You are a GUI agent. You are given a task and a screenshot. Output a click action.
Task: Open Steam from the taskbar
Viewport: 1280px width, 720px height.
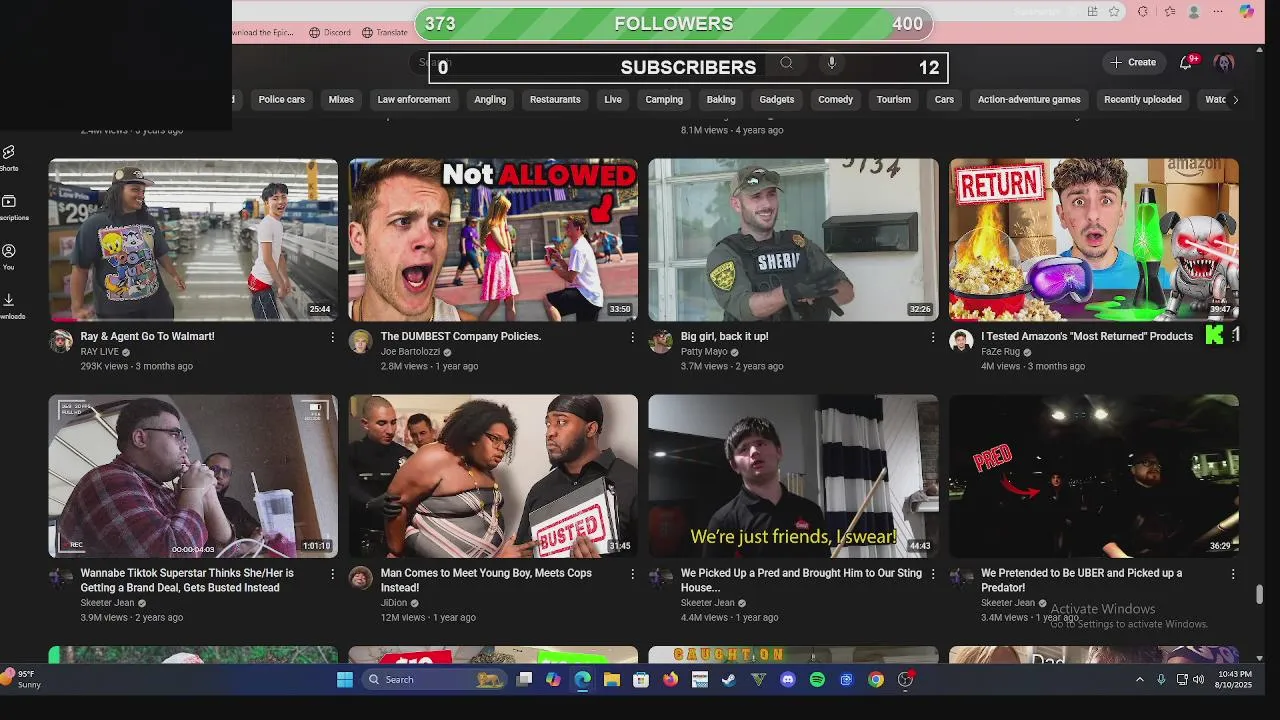[x=729, y=680]
